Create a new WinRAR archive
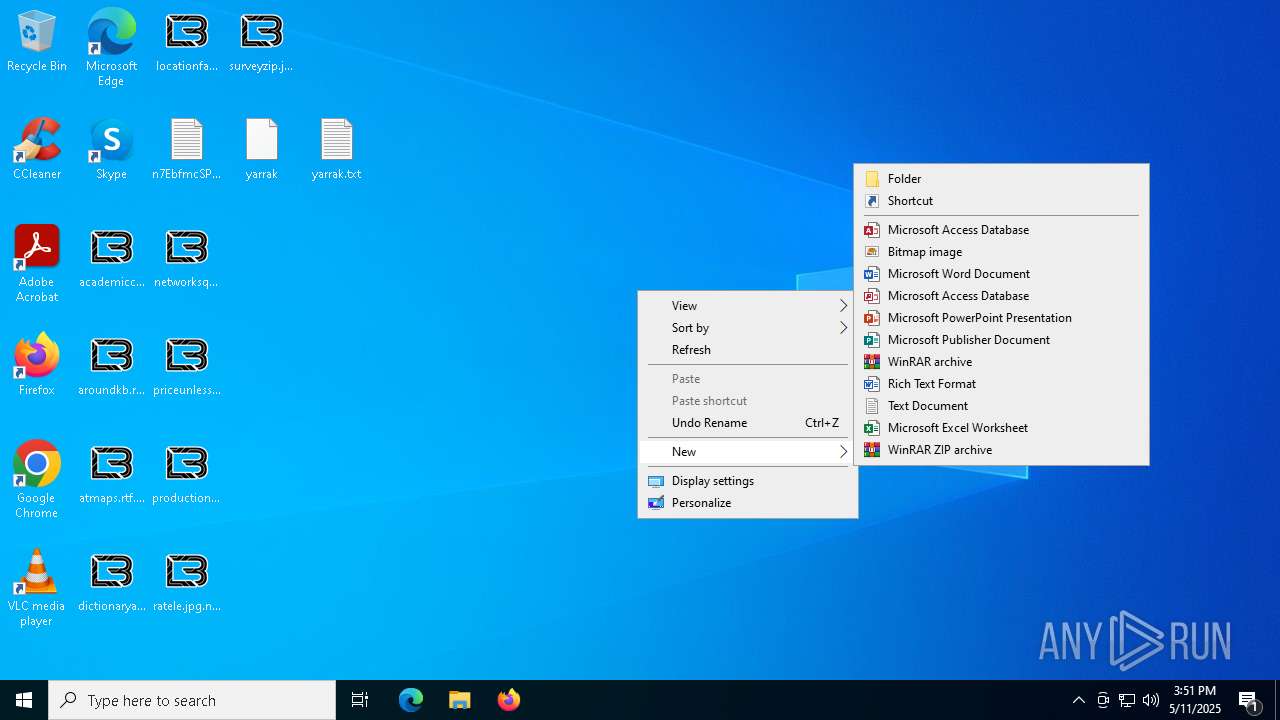 coord(1001,362)
